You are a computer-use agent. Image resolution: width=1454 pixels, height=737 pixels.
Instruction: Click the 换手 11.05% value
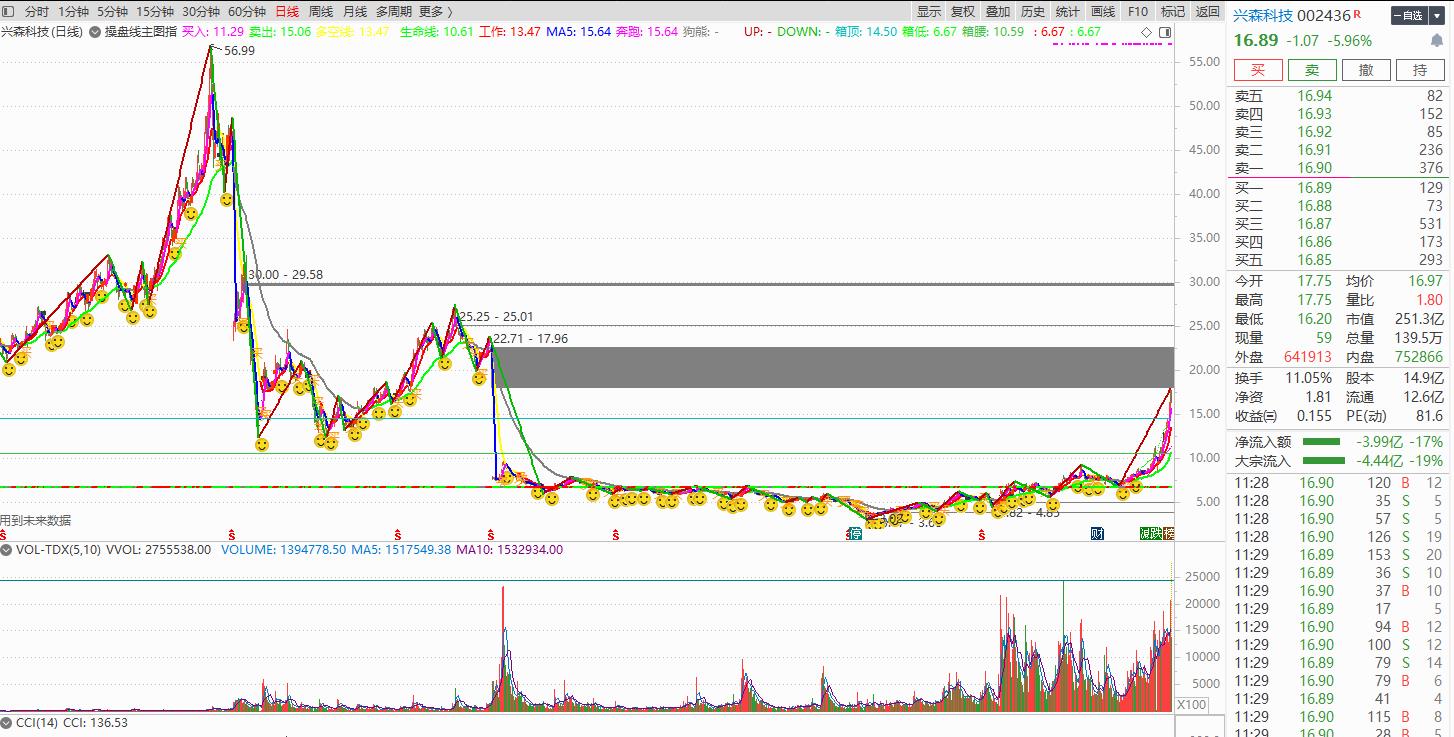tap(1308, 378)
